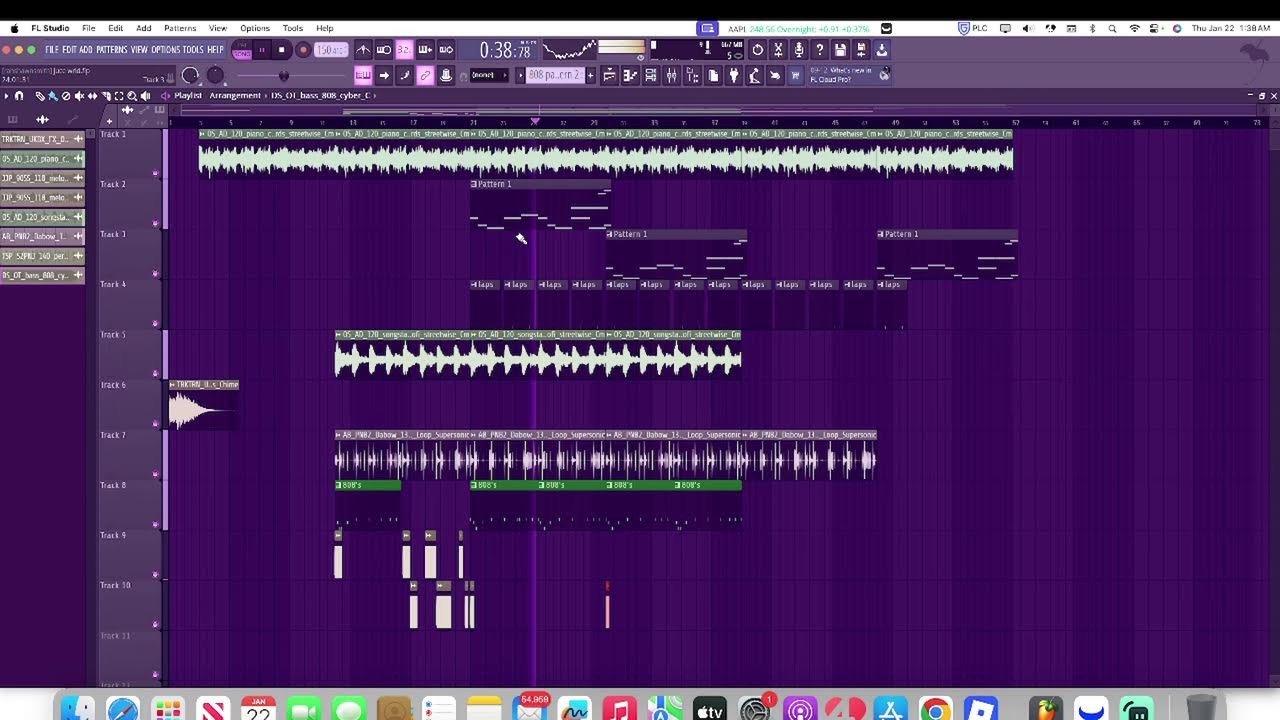This screenshot has height=720, width=1280.
Task: Toggle typing keyboard to piano button
Action: 363,75
